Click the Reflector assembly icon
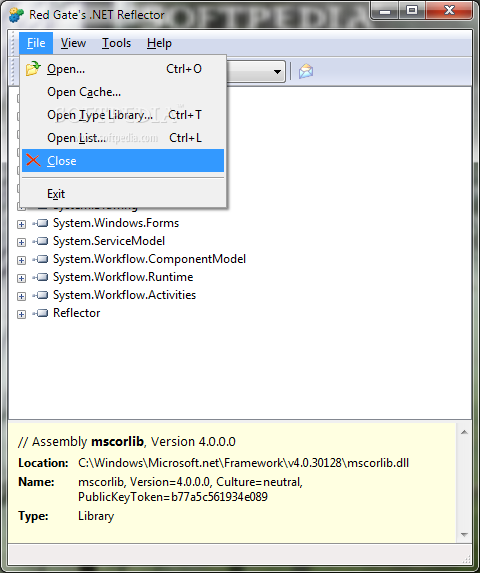This screenshot has width=480, height=573. tap(40, 313)
